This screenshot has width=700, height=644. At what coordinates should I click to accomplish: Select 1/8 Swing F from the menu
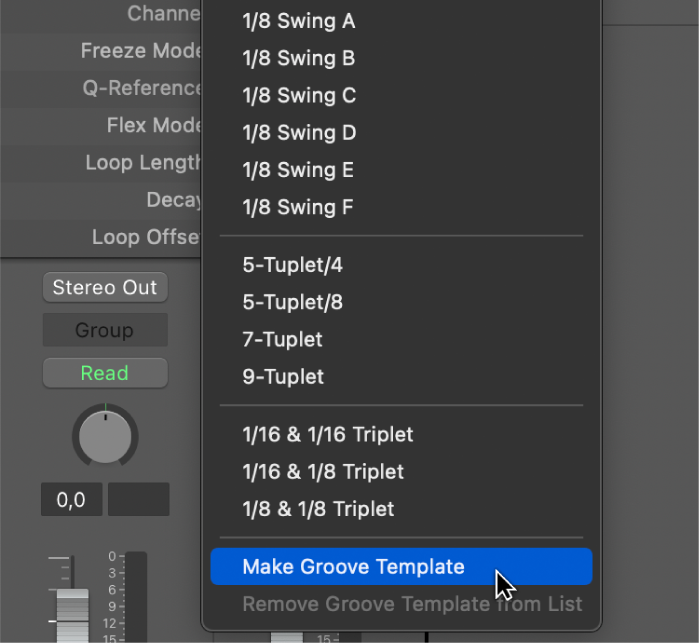pyautogui.click(x=298, y=207)
